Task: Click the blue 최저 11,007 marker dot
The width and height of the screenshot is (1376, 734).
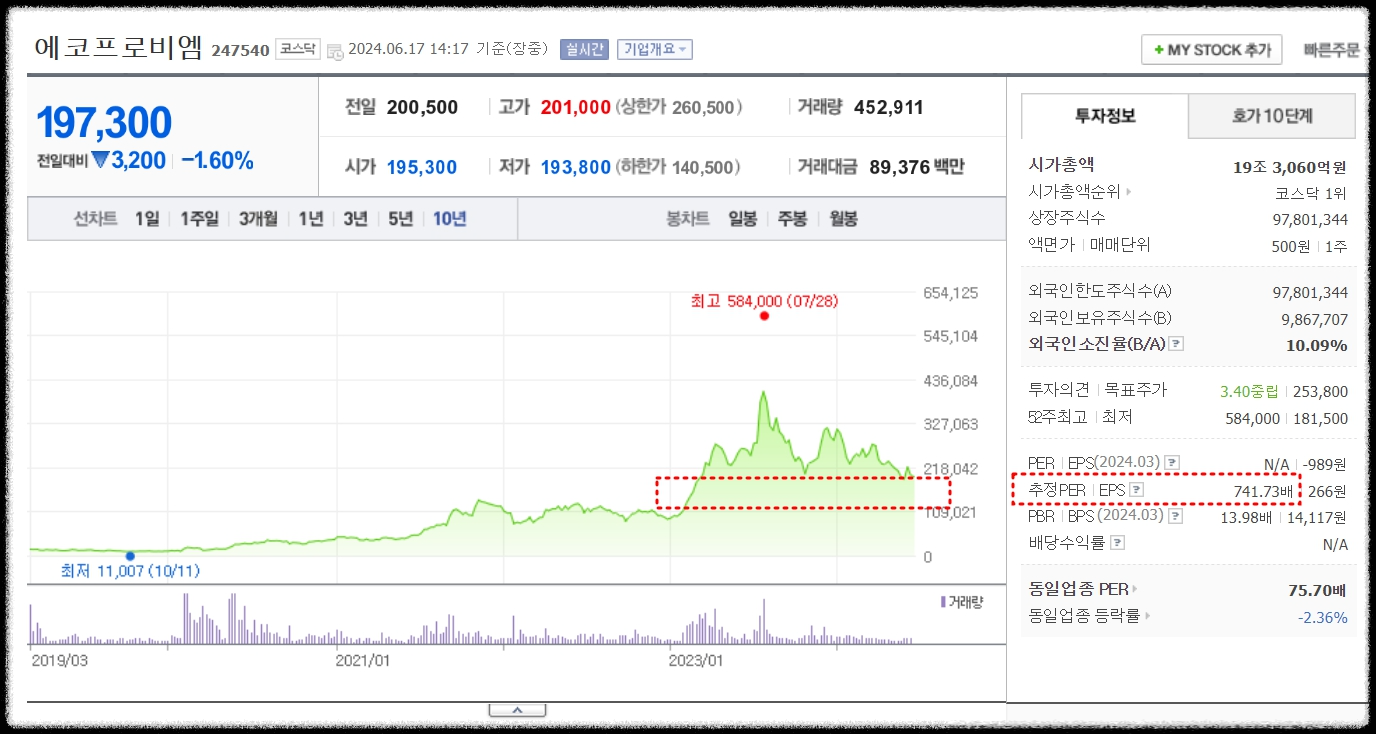Action: click(x=130, y=555)
